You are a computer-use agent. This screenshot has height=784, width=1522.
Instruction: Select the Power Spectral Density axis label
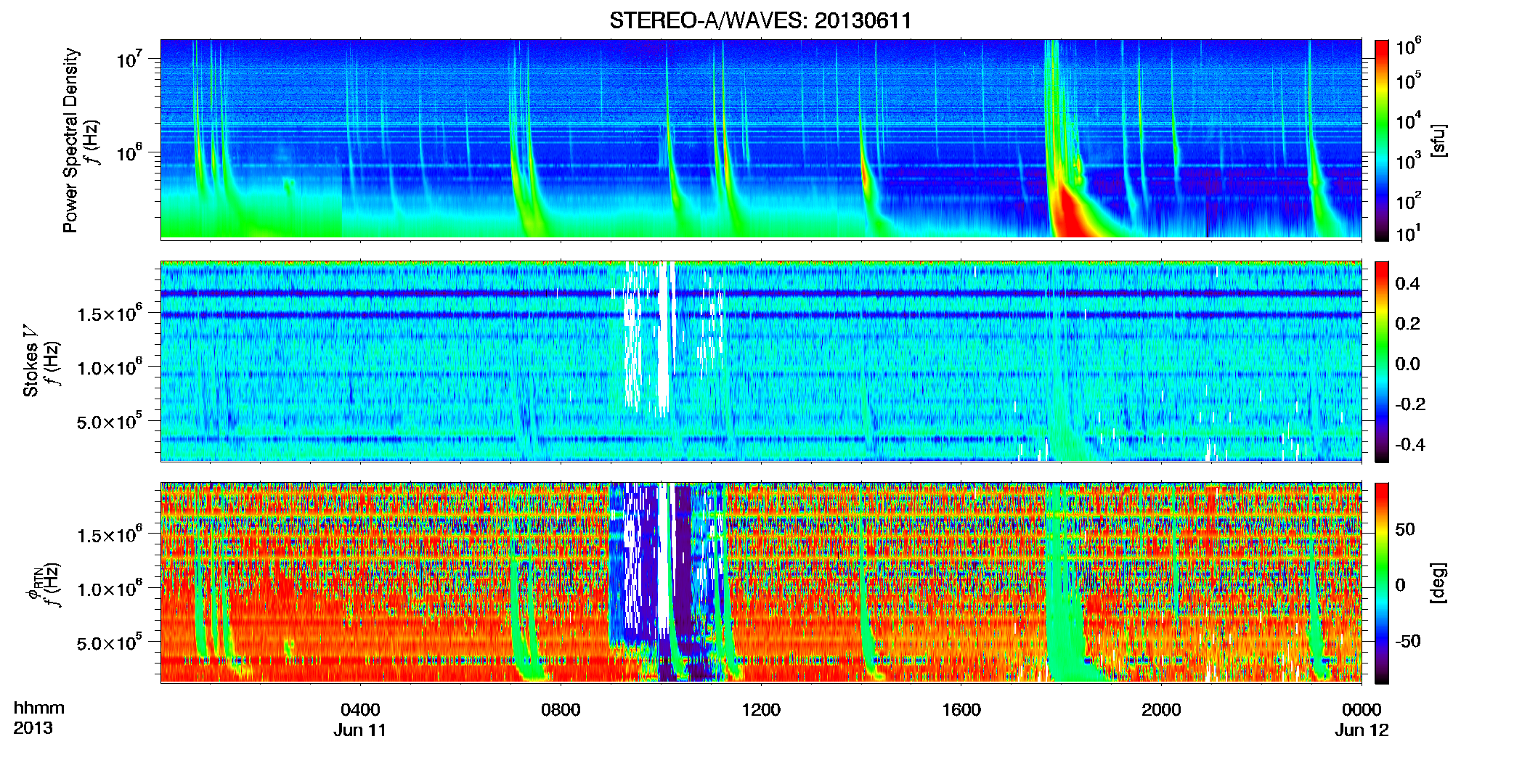click(x=70, y=140)
